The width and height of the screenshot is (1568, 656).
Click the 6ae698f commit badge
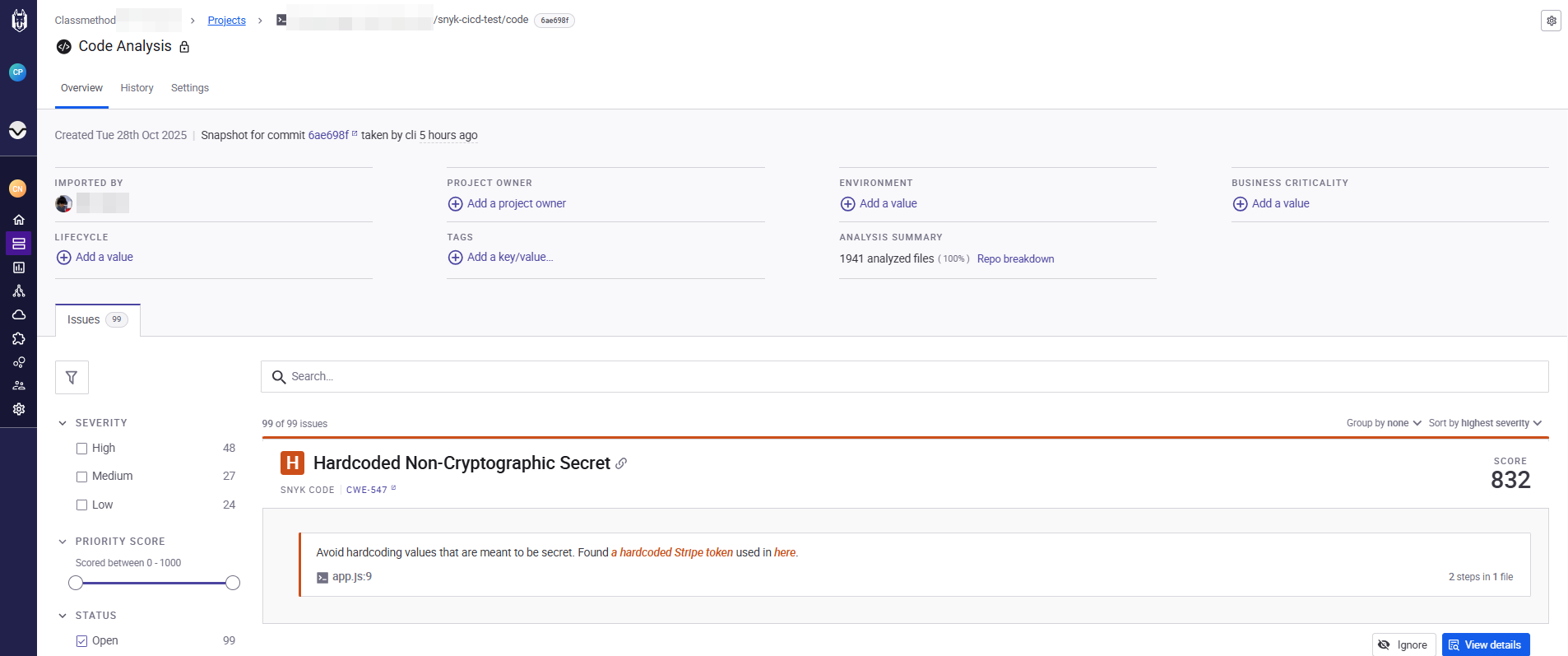pos(554,21)
